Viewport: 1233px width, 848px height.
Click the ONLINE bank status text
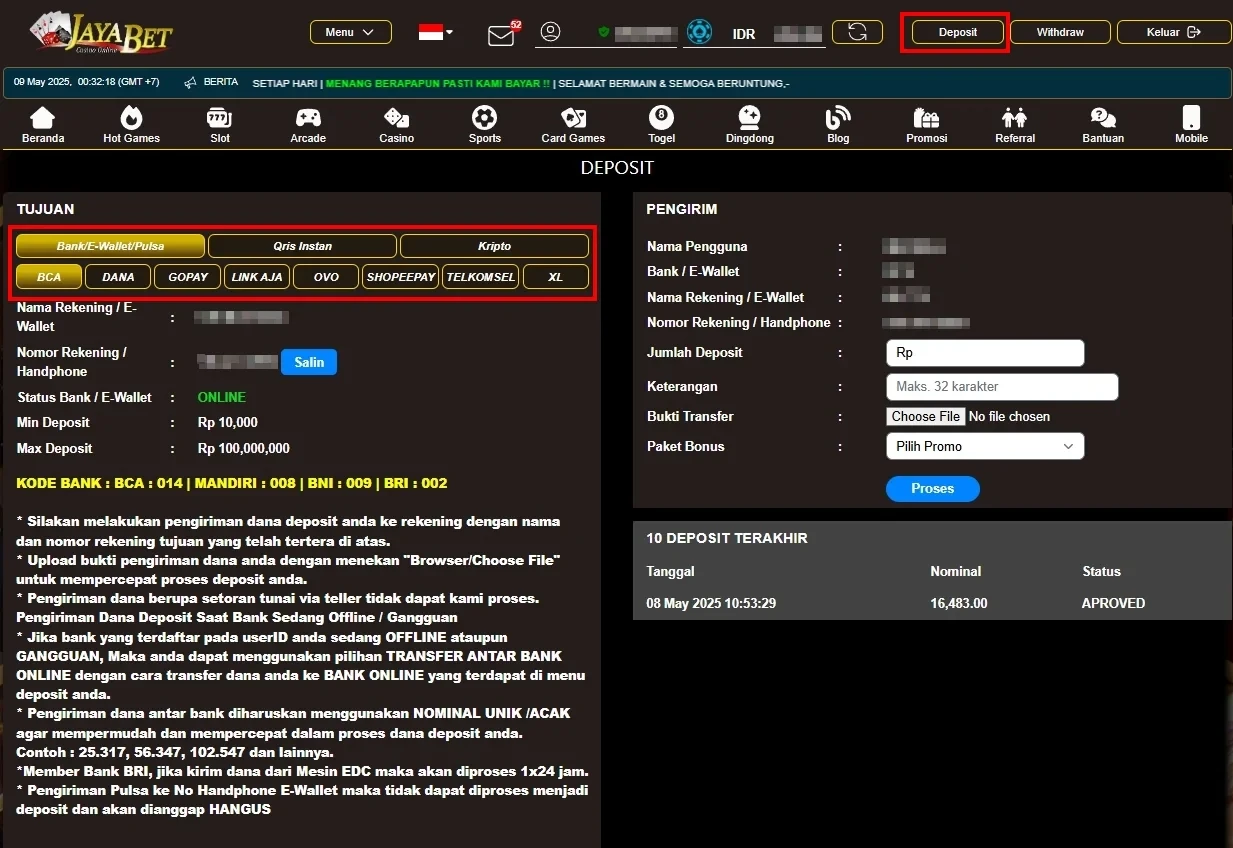point(222,397)
